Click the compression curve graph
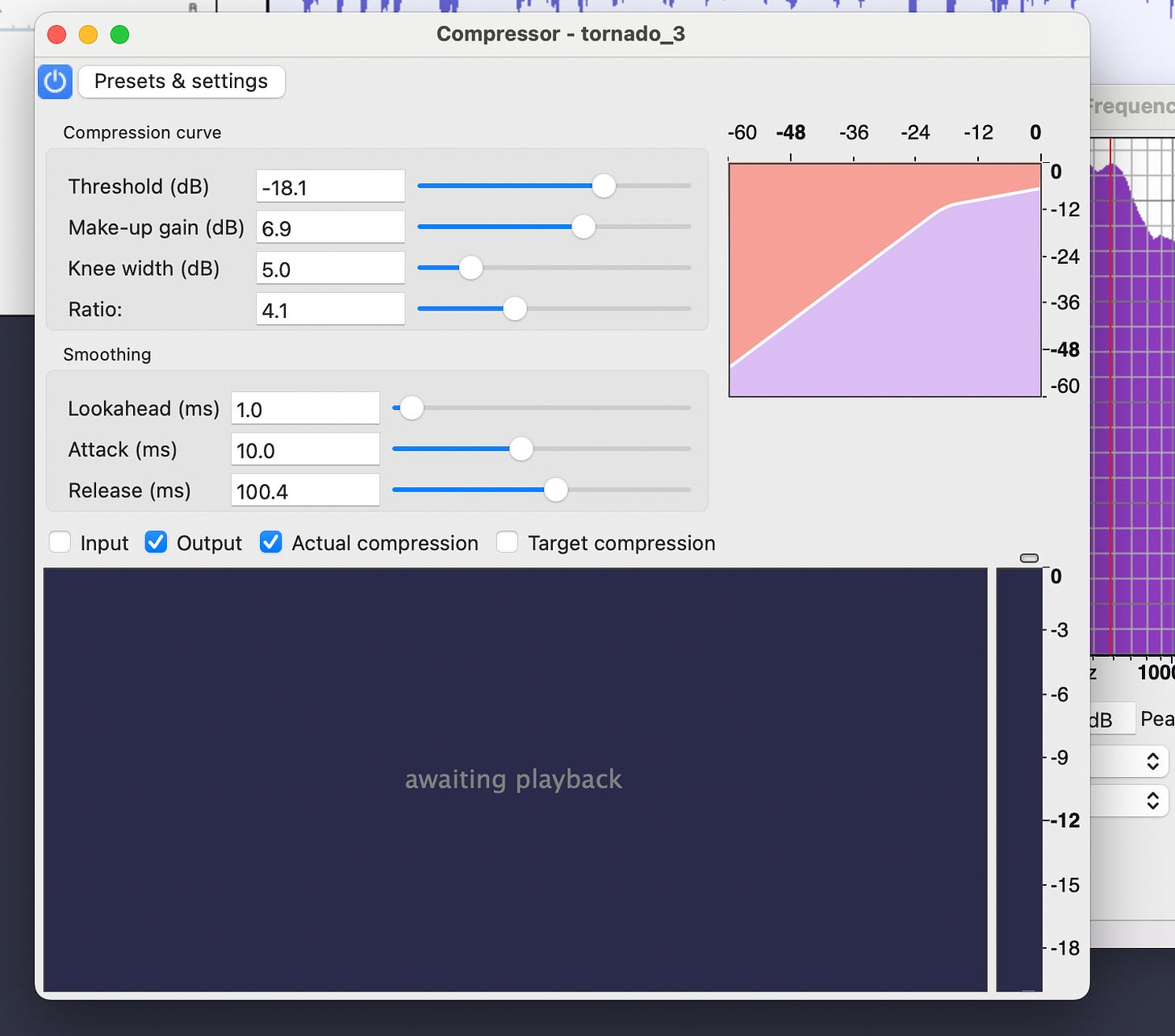 (884, 280)
